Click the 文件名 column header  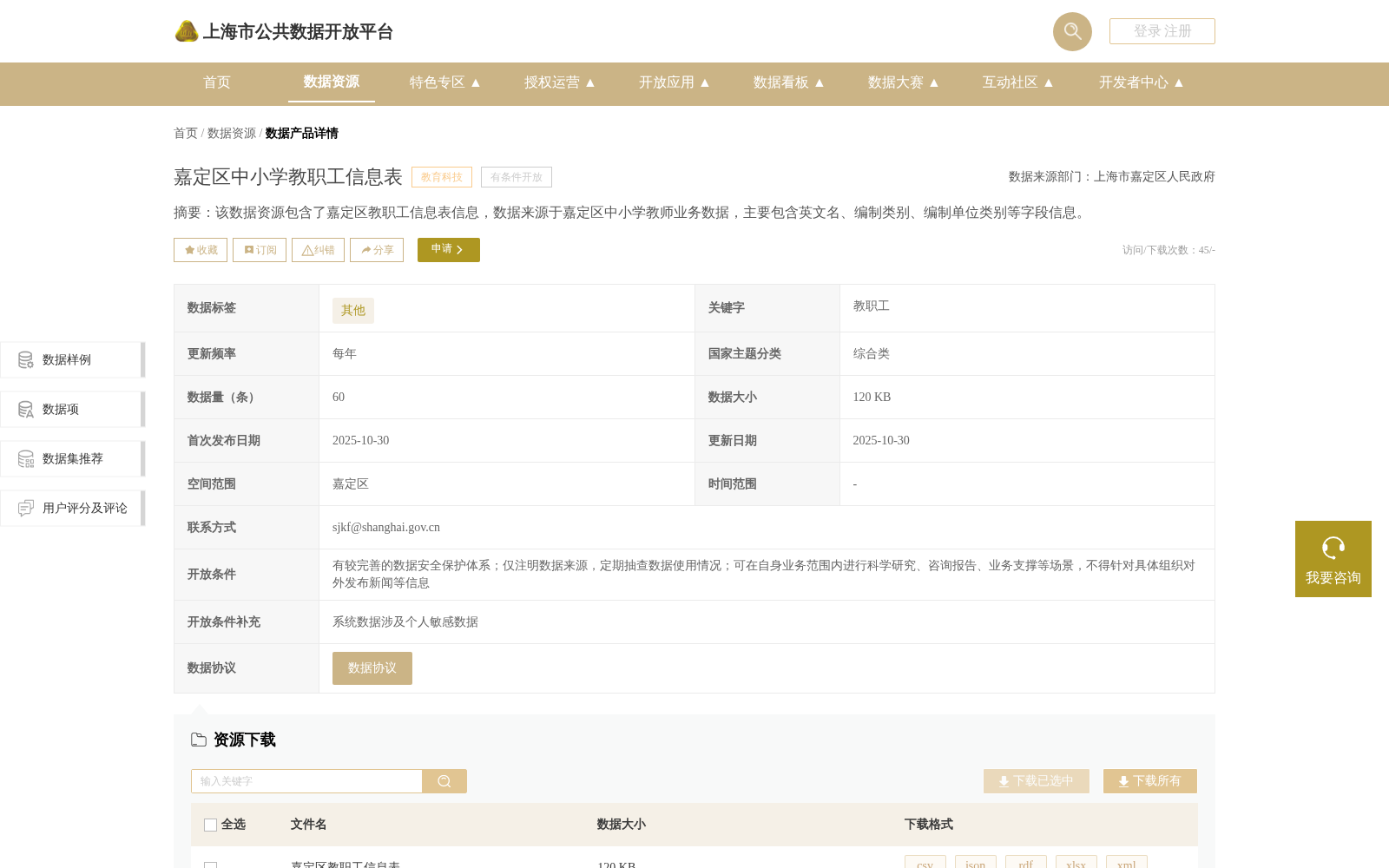pos(308,825)
